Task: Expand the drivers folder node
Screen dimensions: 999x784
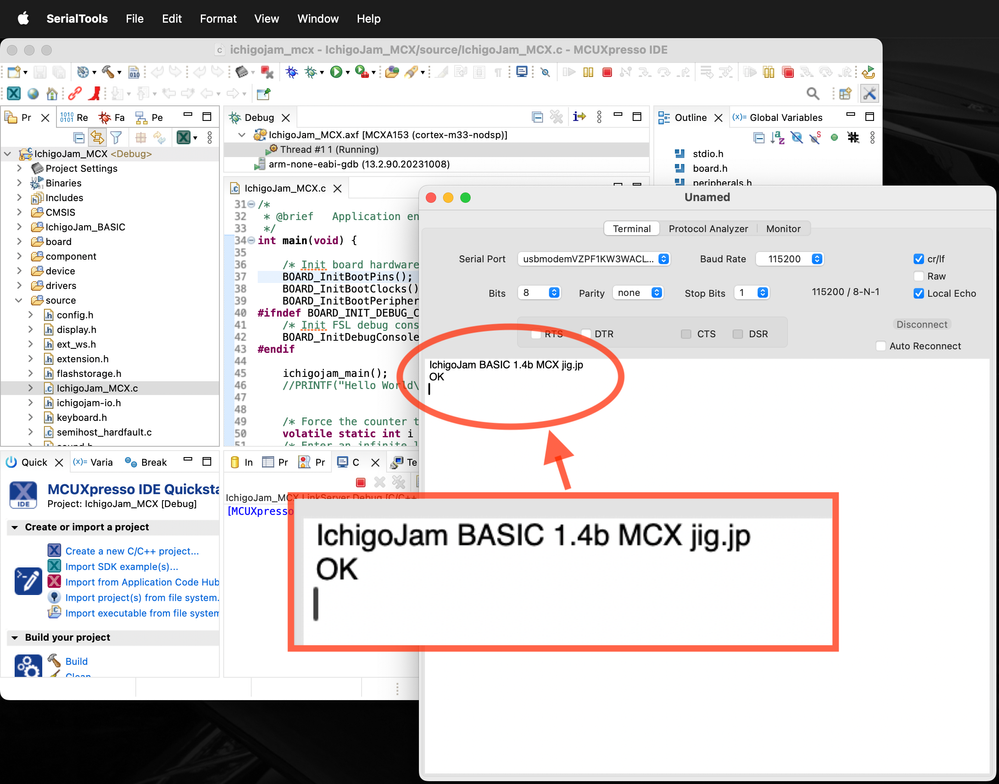Action: [19, 285]
